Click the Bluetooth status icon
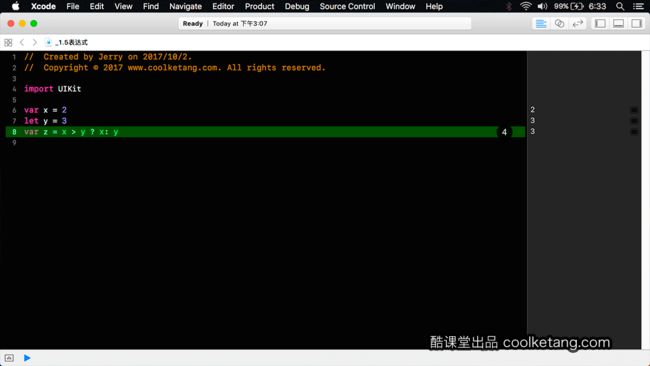 pyautogui.click(x=509, y=6)
